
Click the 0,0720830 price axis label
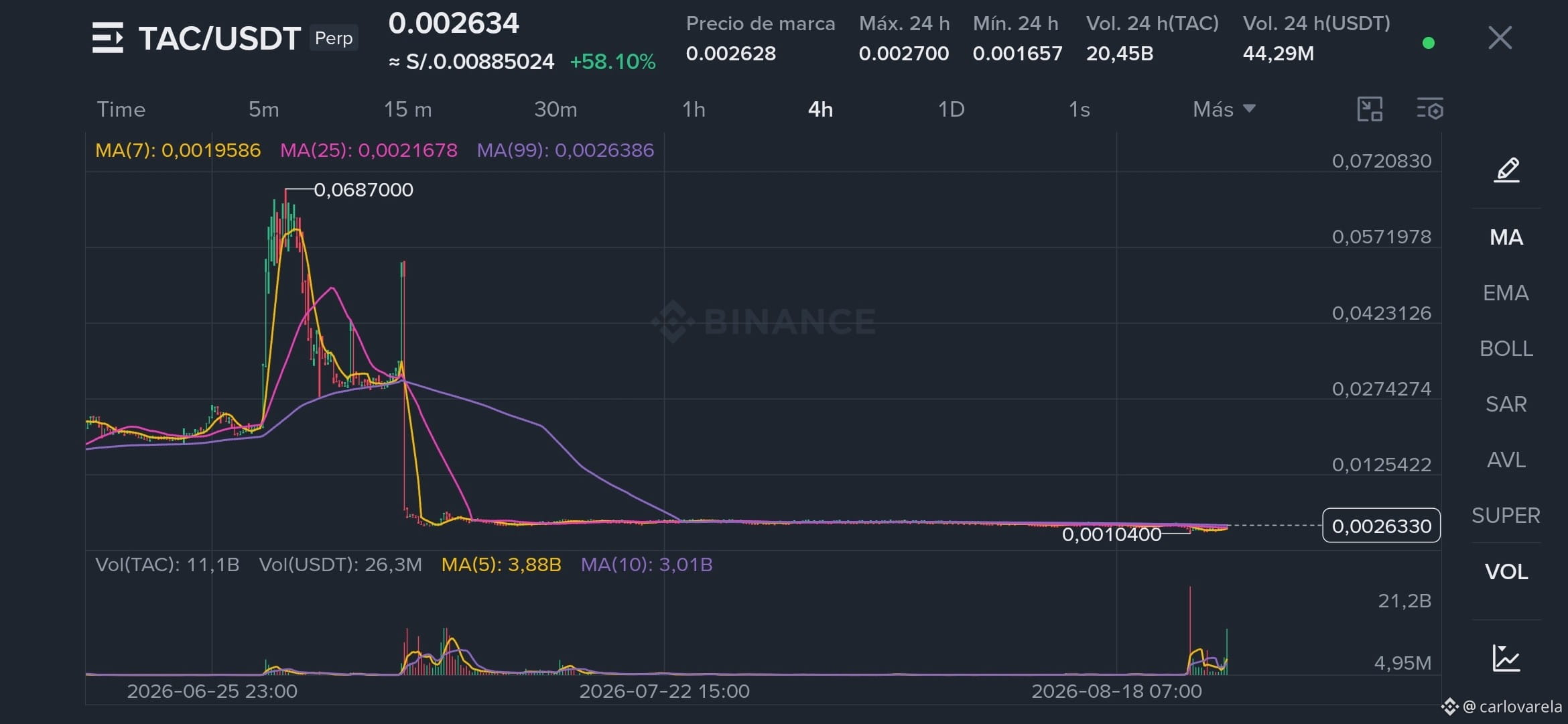click(1382, 161)
